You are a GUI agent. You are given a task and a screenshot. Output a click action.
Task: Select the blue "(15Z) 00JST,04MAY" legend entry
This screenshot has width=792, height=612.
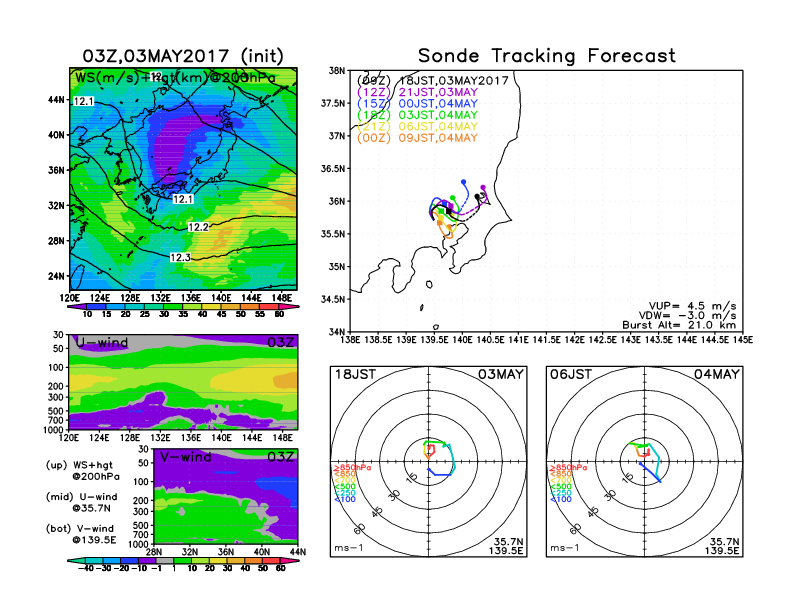(x=417, y=104)
